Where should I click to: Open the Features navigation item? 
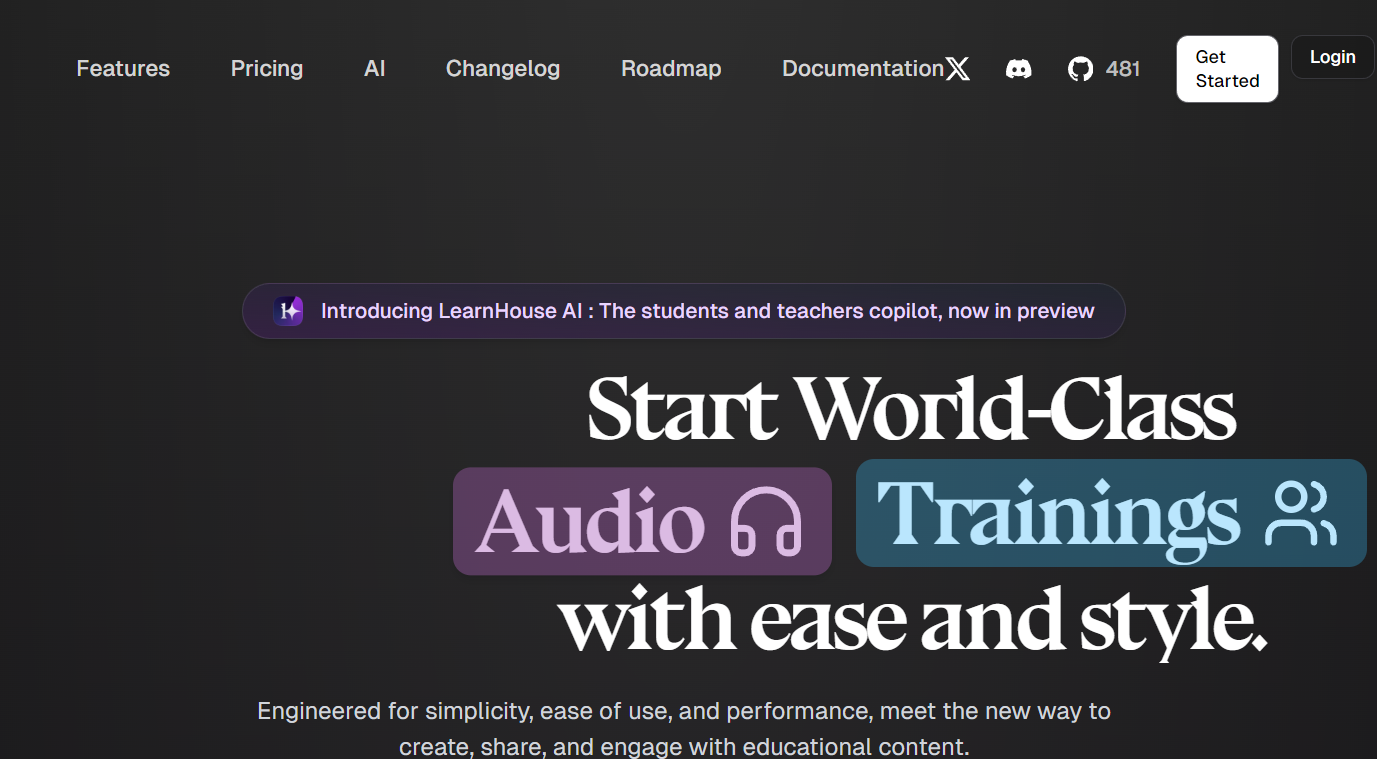pyautogui.click(x=122, y=68)
